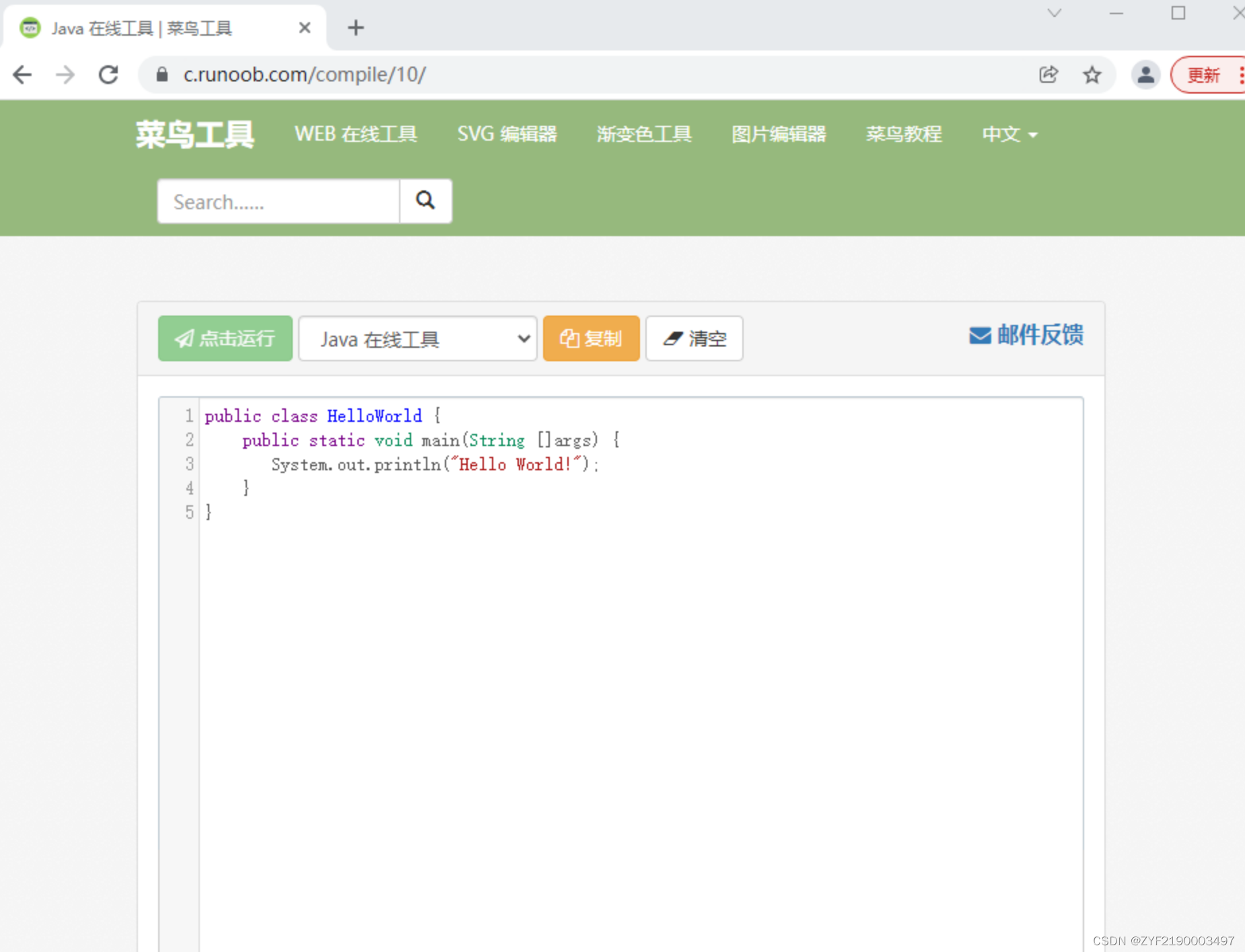Open SVG 编辑器 nav item
Screen dimensions: 1245x952
tap(507, 134)
